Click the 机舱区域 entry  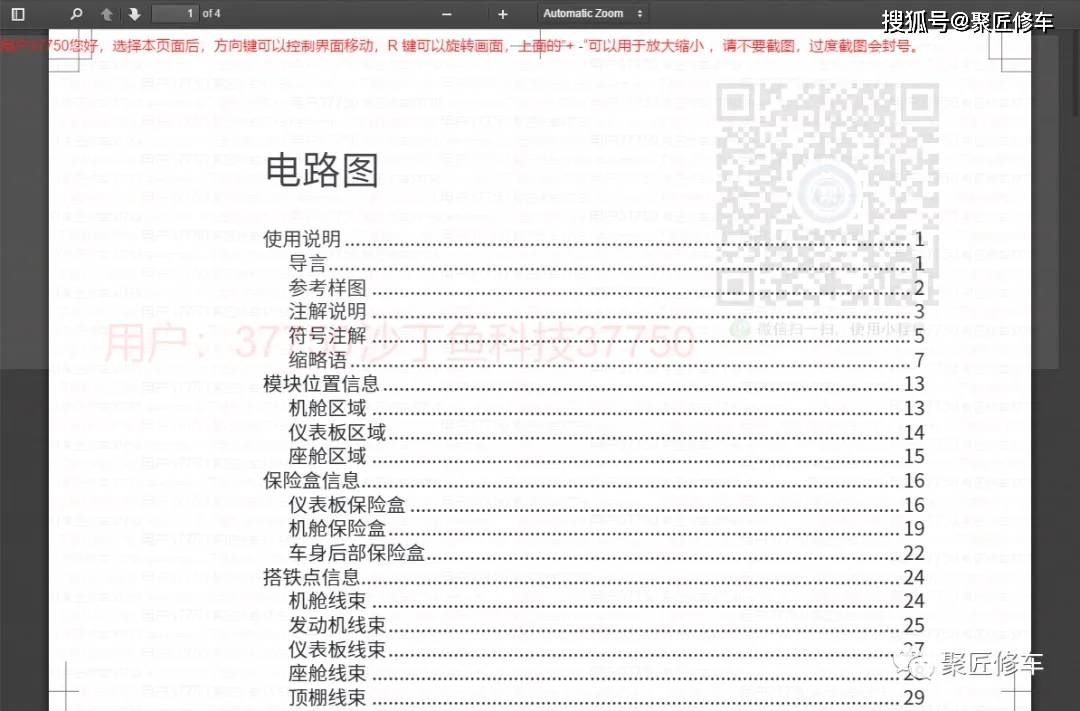[x=607, y=408]
